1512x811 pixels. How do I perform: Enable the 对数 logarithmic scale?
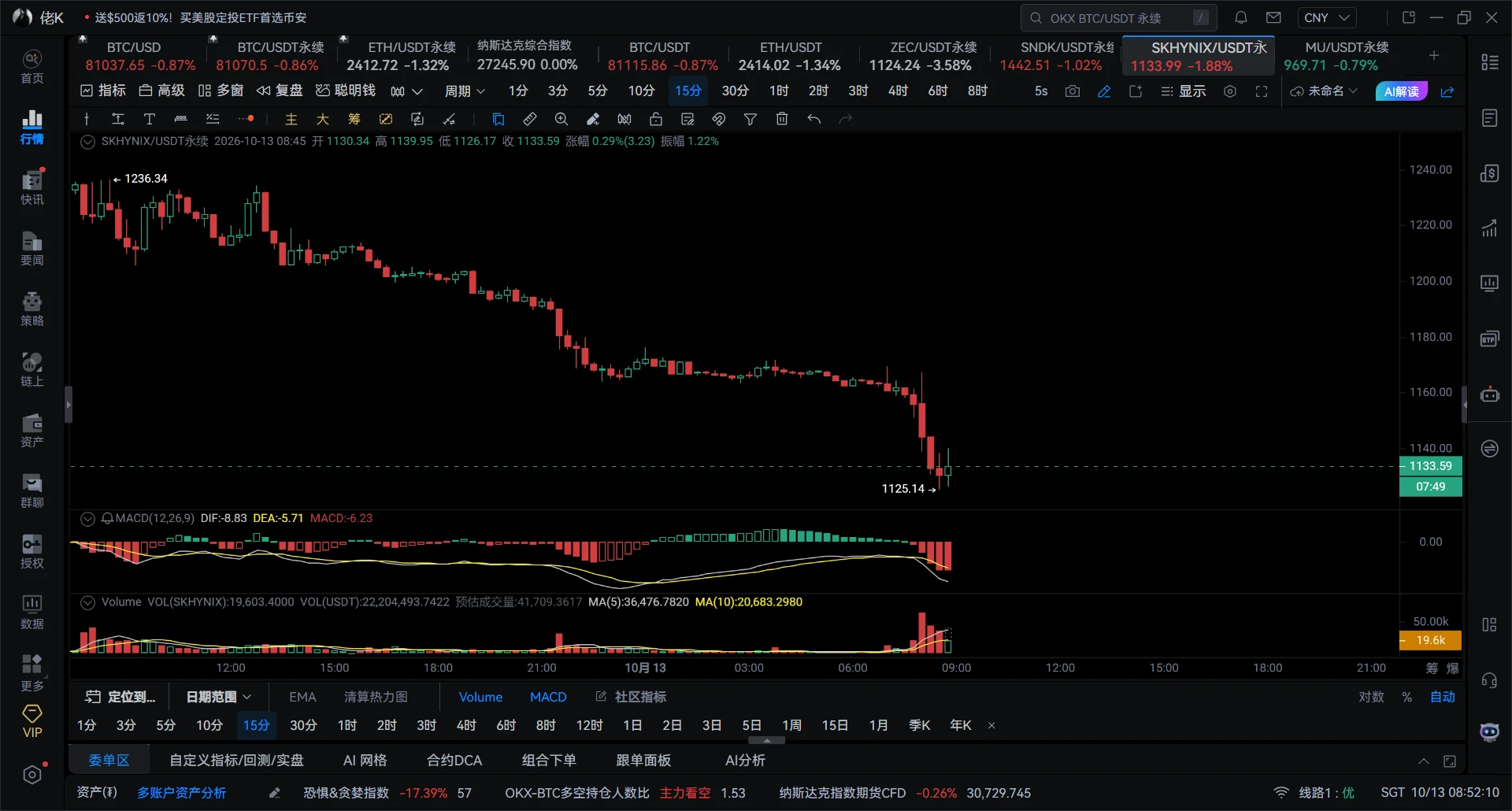pos(1371,697)
